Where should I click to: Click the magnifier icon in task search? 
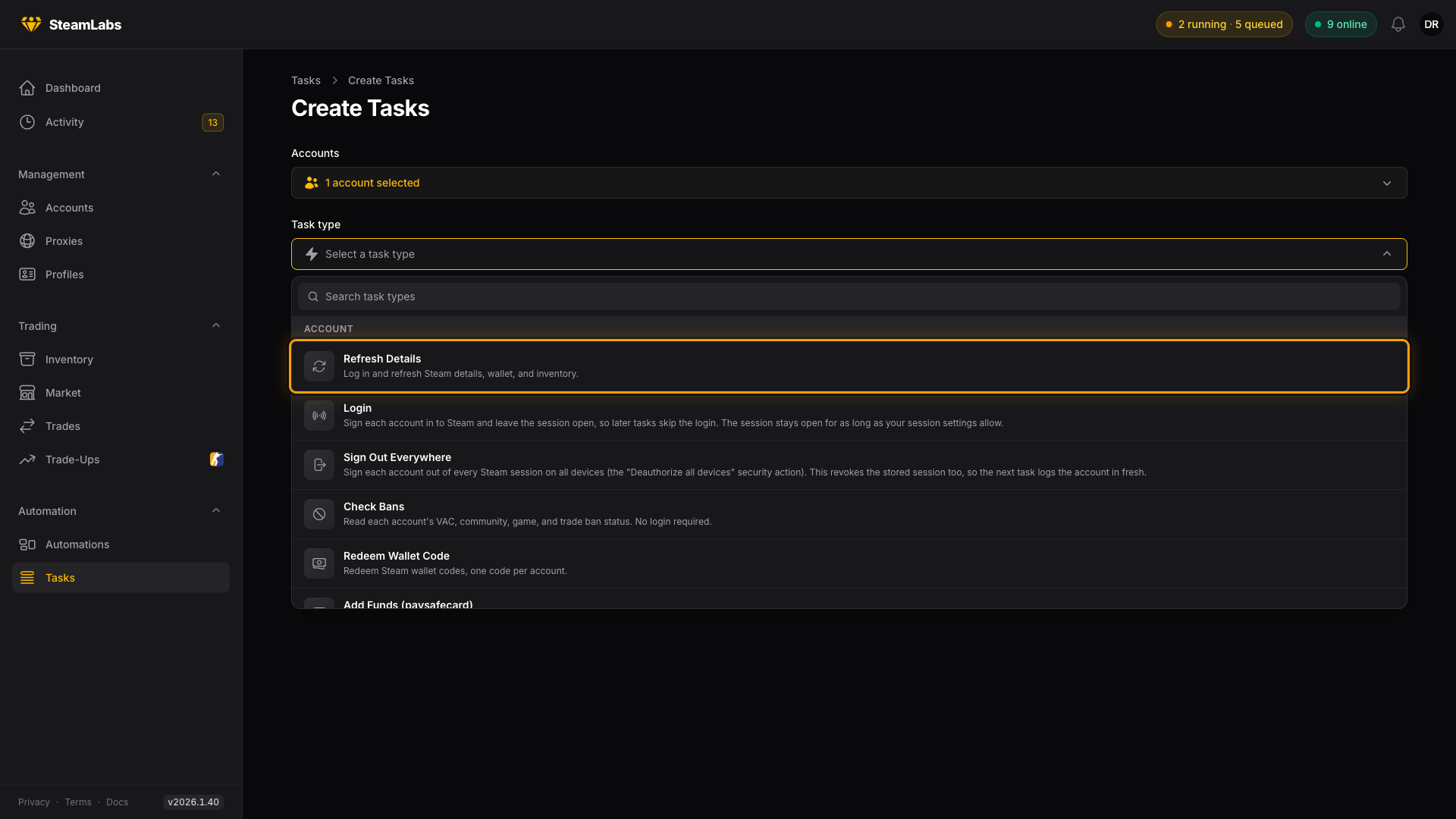[313, 297]
